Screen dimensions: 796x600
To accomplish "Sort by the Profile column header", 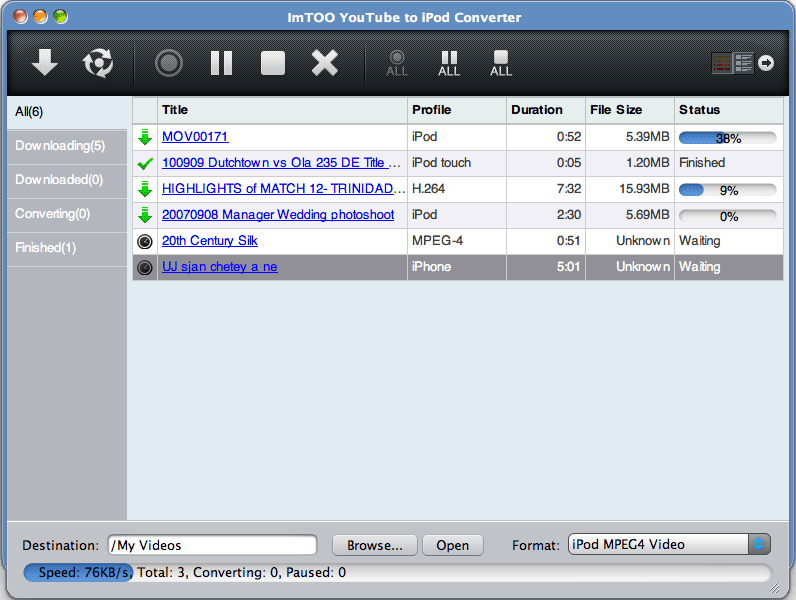I will pyautogui.click(x=457, y=110).
